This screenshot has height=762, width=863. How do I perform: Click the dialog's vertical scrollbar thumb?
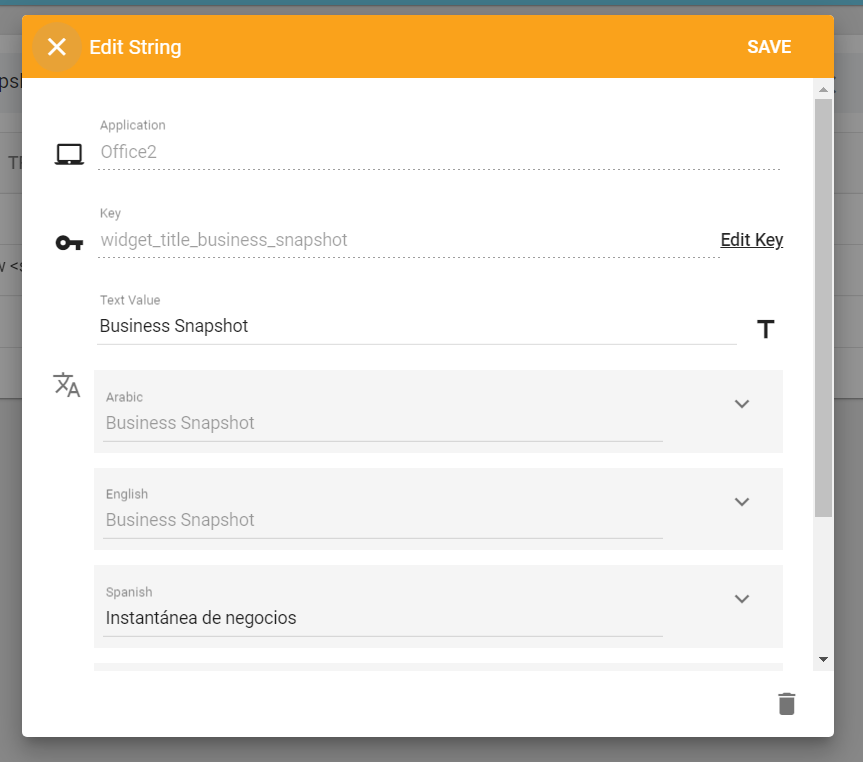coord(823,300)
